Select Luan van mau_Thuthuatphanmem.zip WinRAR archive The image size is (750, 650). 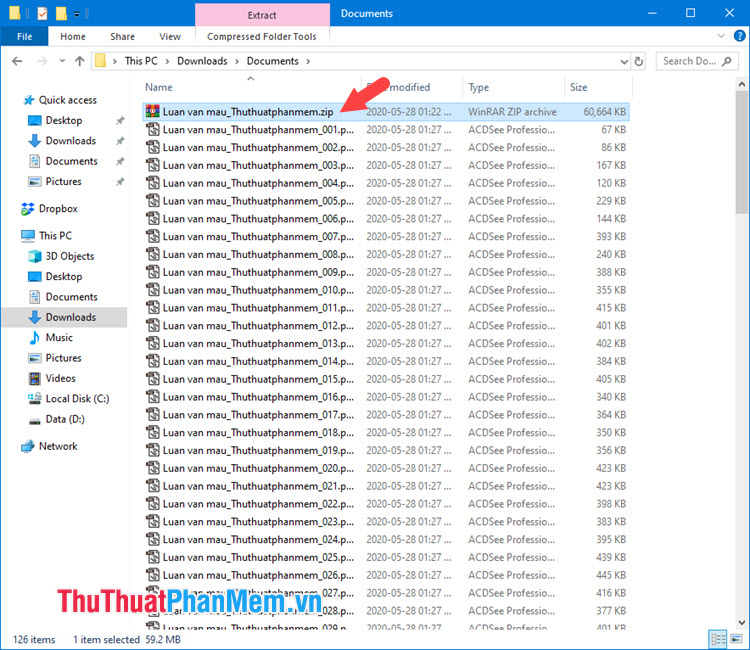click(x=386, y=112)
